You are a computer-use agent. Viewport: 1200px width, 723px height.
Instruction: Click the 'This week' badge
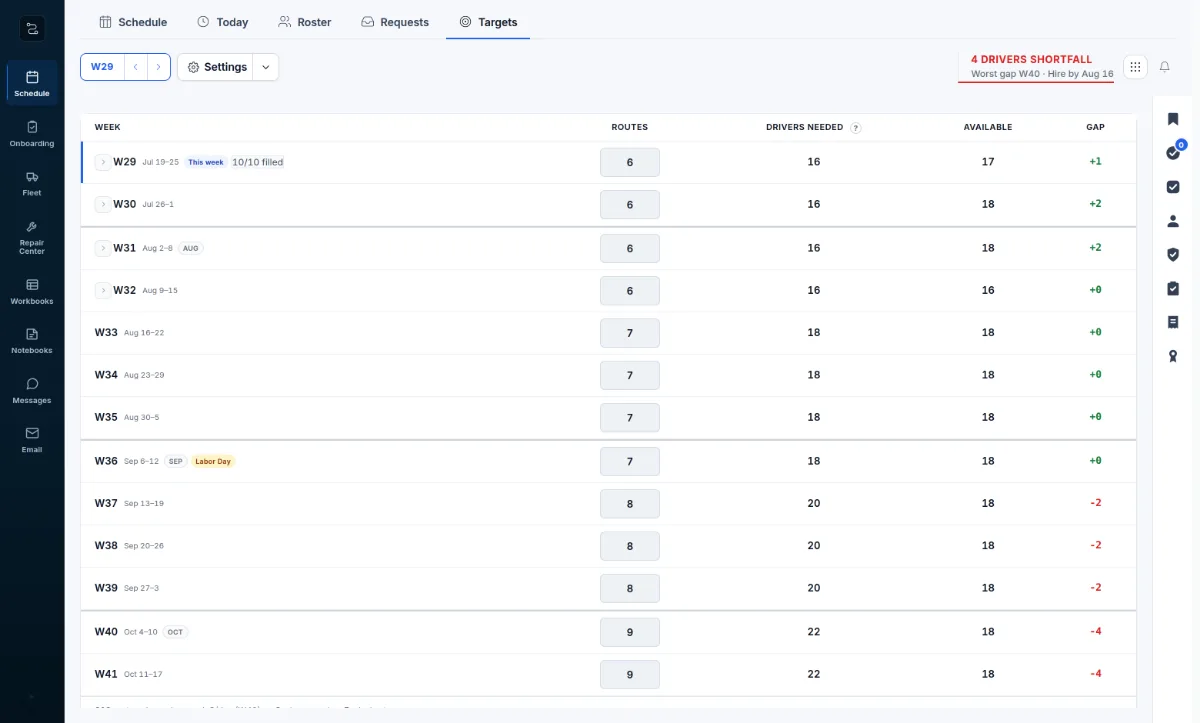(x=206, y=162)
